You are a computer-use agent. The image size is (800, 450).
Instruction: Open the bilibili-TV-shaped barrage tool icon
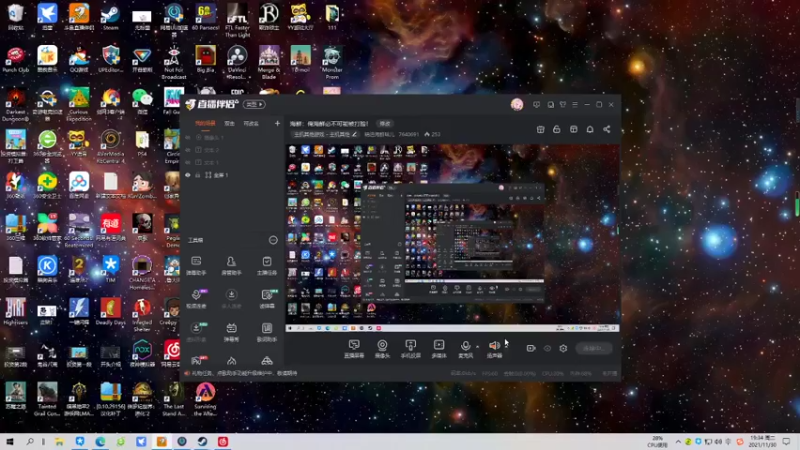(231, 332)
